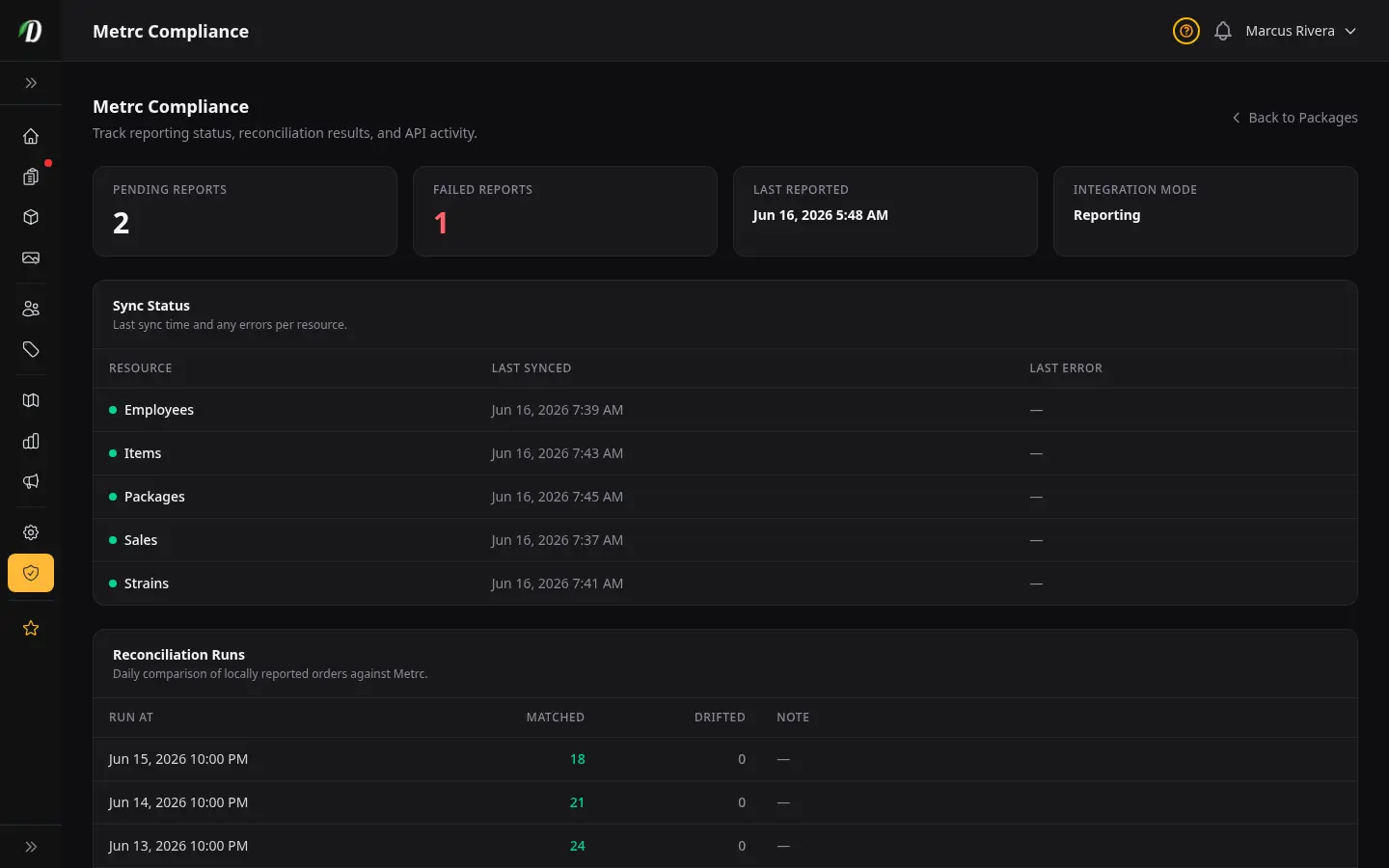Expand the sidebar with the top double-chevron

click(31, 83)
